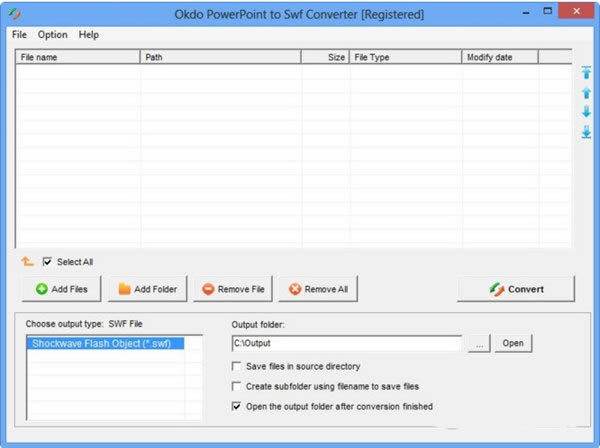Minimize the converter window
The height and width of the screenshot is (448, 600).
[x=526, y=12]
